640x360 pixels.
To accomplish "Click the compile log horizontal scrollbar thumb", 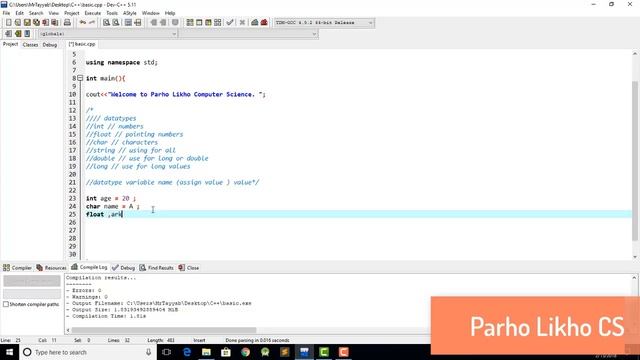I will click(x=164, y=330).
